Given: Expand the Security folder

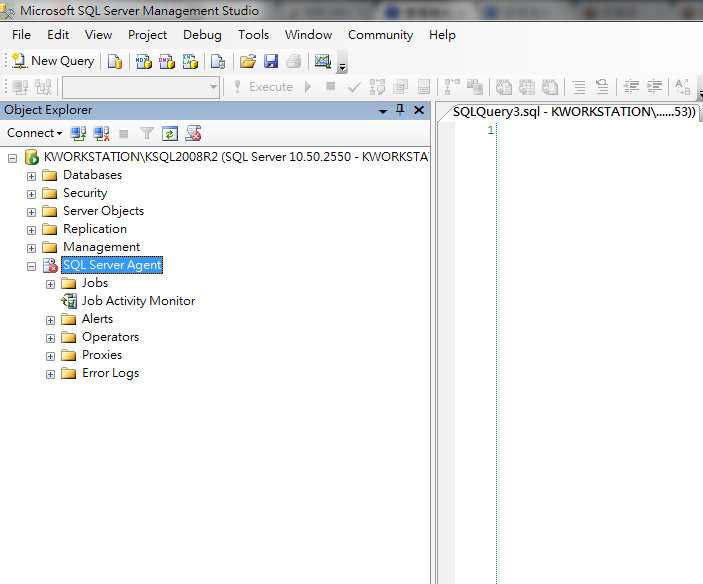Looking at the screenshot, I should tap(31, 194).
